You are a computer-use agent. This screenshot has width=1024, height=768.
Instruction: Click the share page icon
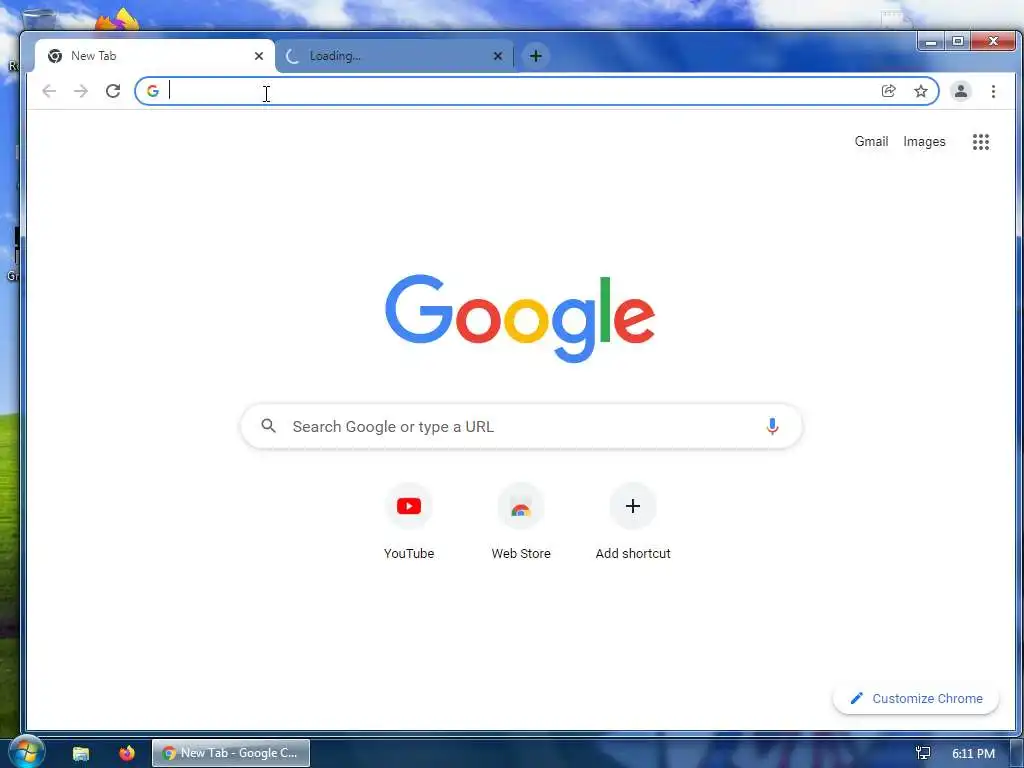[x=888, y=91]
